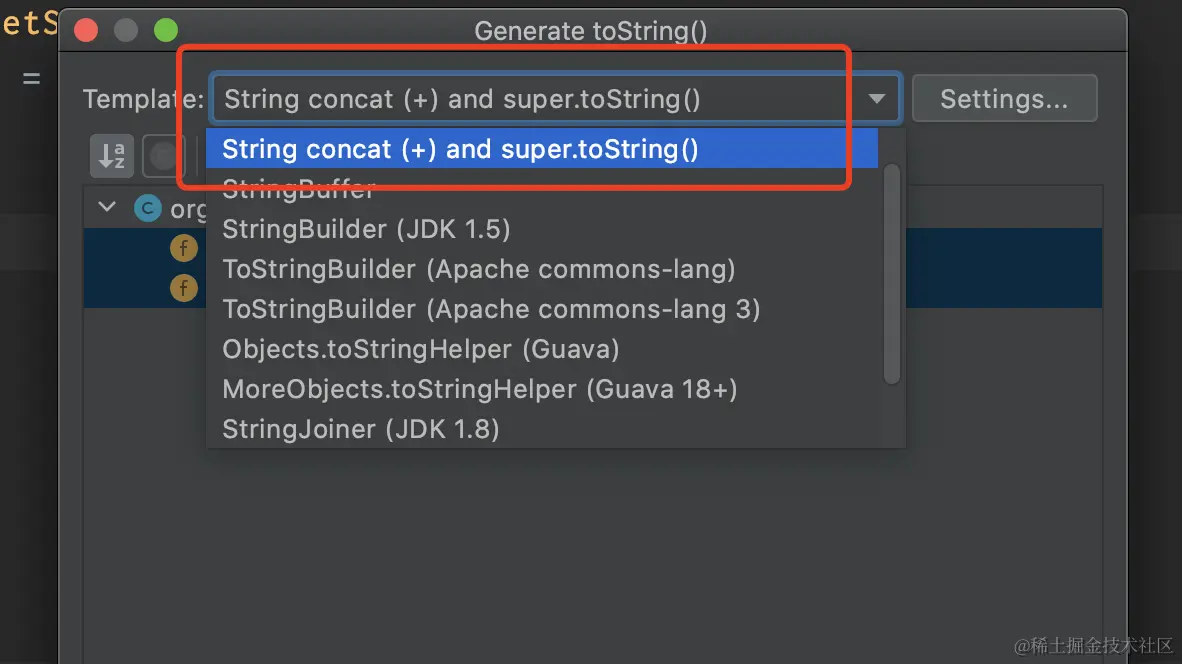Viewport: 1182px width, 664px height.
Task: Toggle the dimmed round button beside the sort icon
Action: 163,156
